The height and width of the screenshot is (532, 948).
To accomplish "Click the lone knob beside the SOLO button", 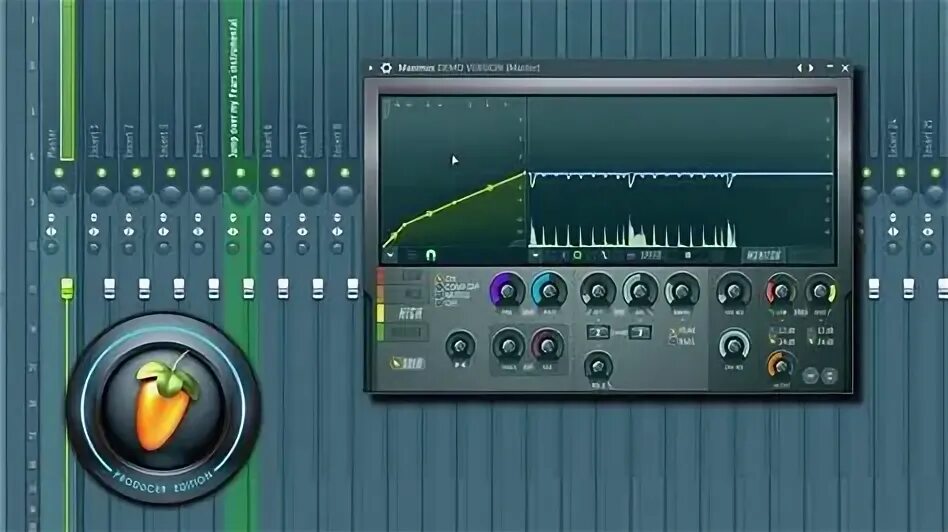I will (460, 345).
